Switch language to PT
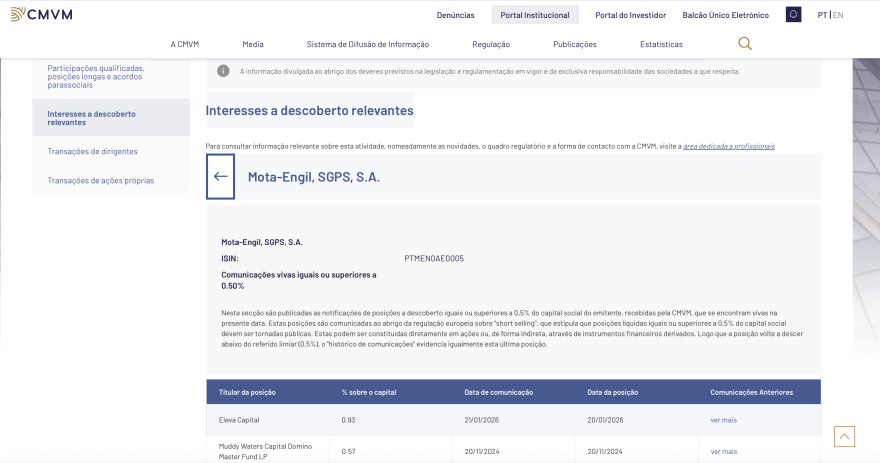Screen dimensions: 880x463 (822, 15)
